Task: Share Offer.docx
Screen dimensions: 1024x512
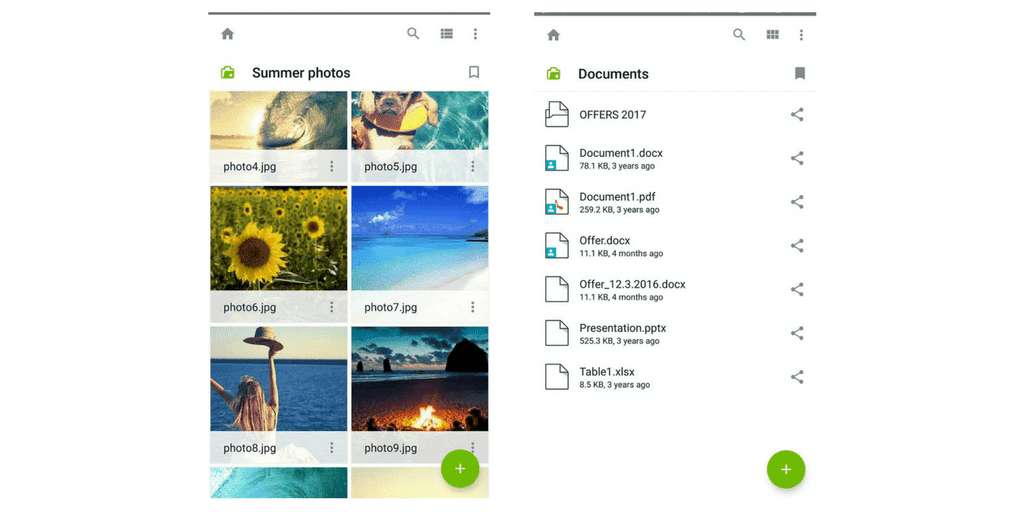Action: pyautogui.click(x=797, y=246)
